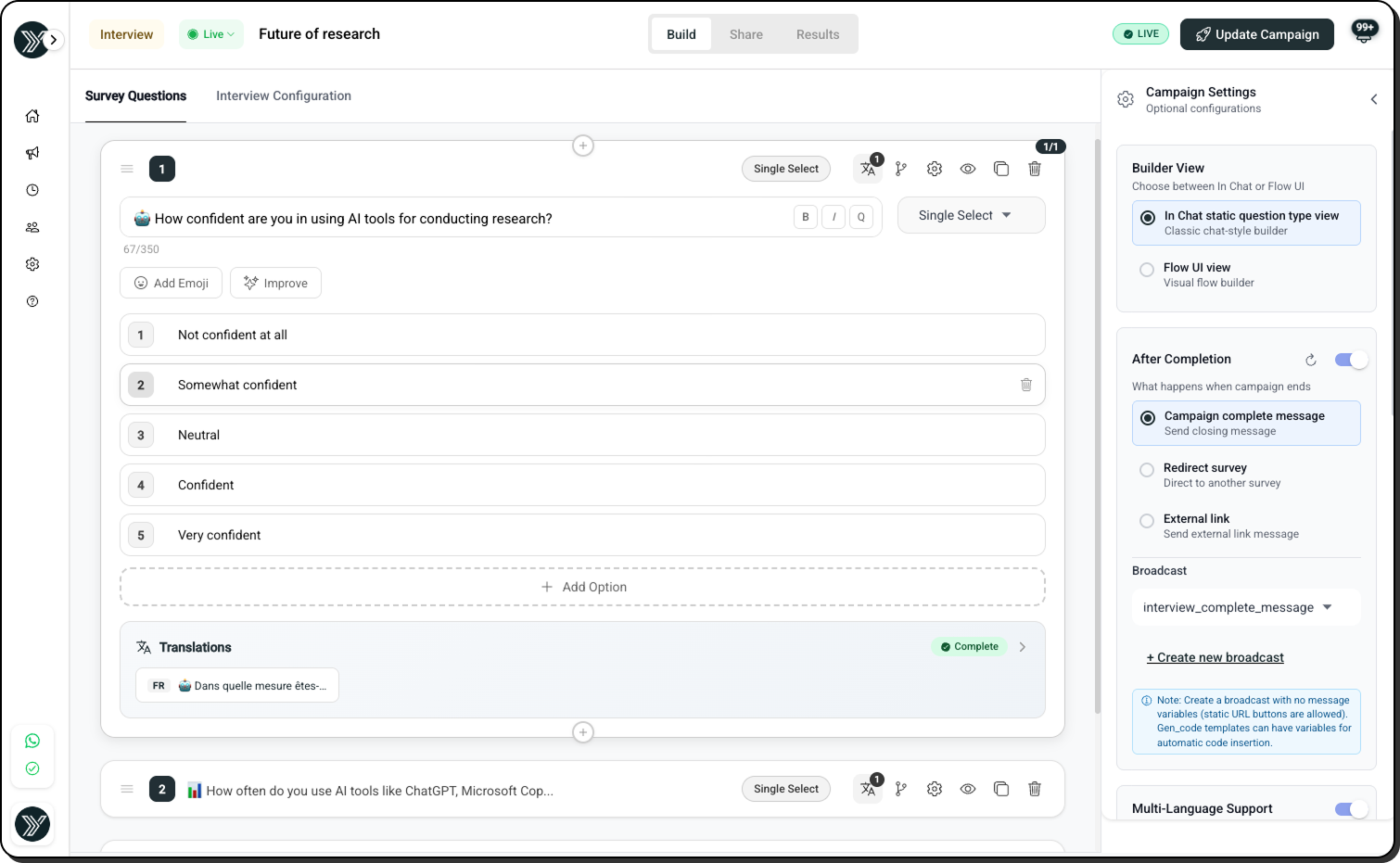Duplicate question 1 with the copy icon
The height and width of the screenshot is (863, 1400).
[x=1000, y=169]
